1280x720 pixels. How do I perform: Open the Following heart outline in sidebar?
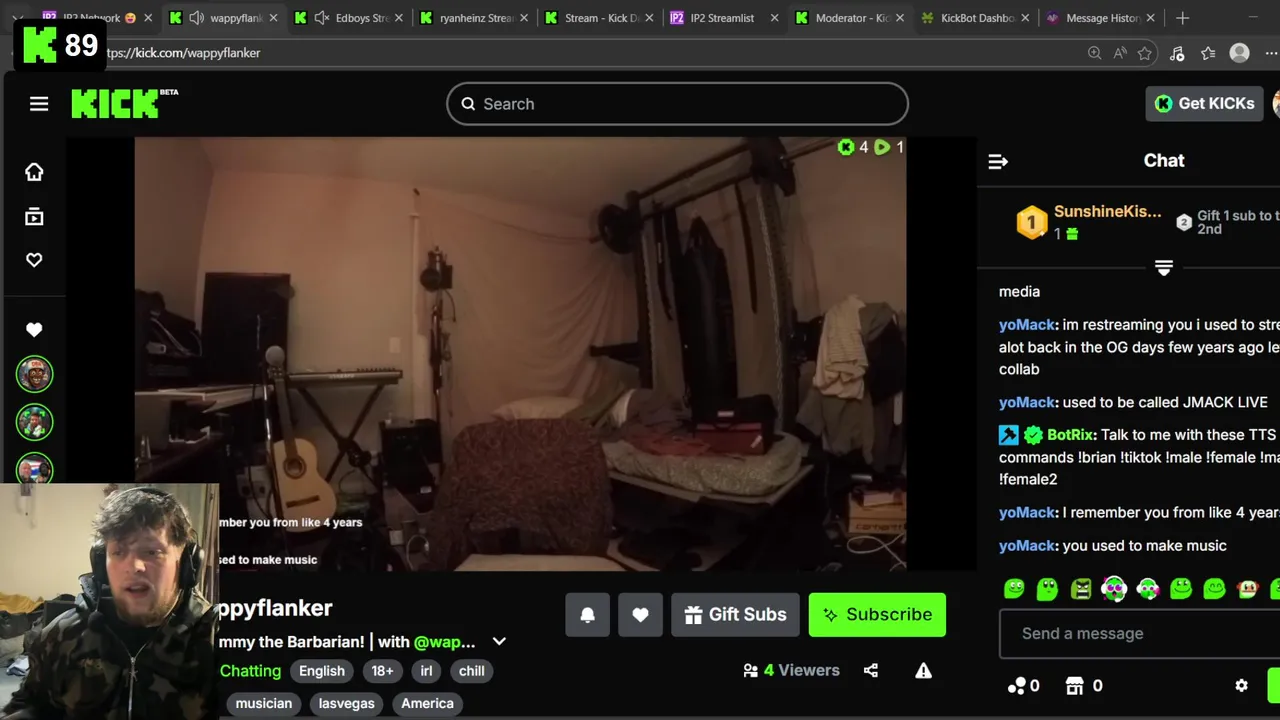coord(34,260)
